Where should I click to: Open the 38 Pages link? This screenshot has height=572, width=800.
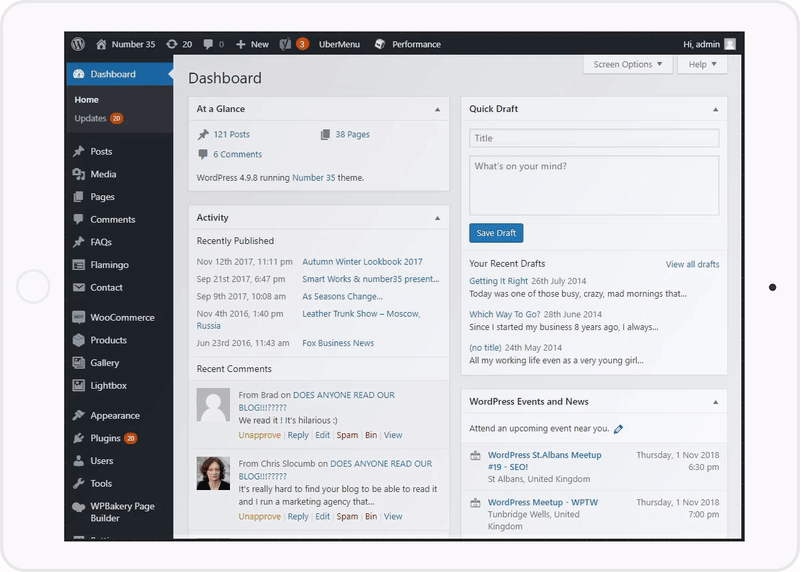(x=353, y=134)
